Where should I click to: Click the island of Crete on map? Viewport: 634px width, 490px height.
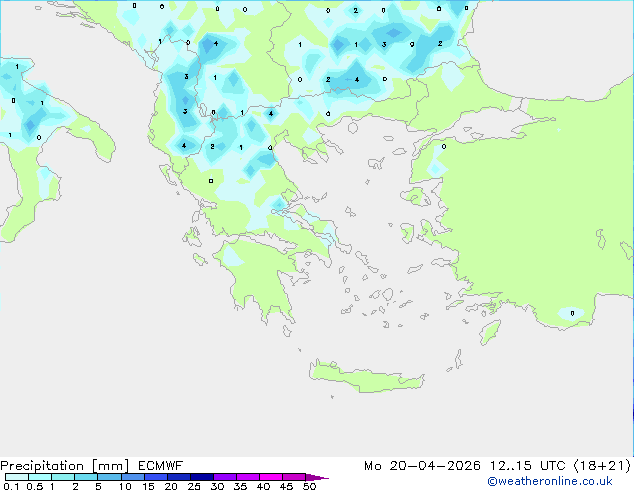coord(366,377)
